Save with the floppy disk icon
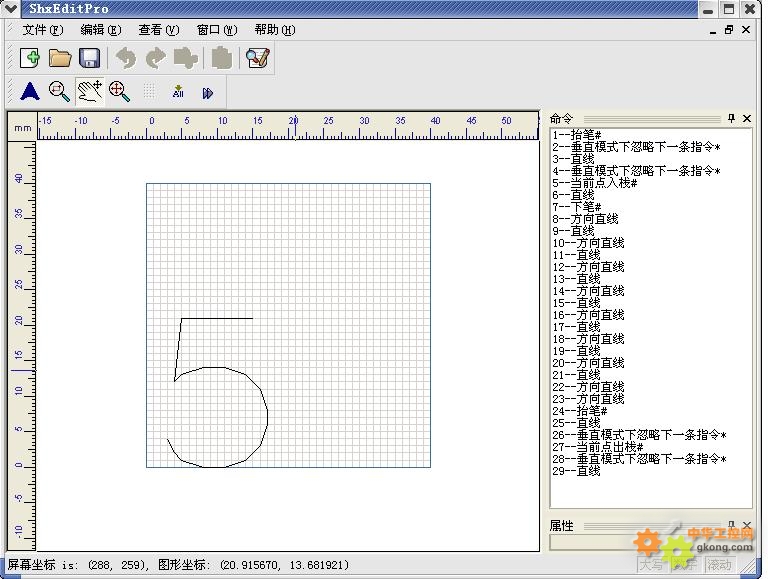768x579 pixels. coord(90,58)
